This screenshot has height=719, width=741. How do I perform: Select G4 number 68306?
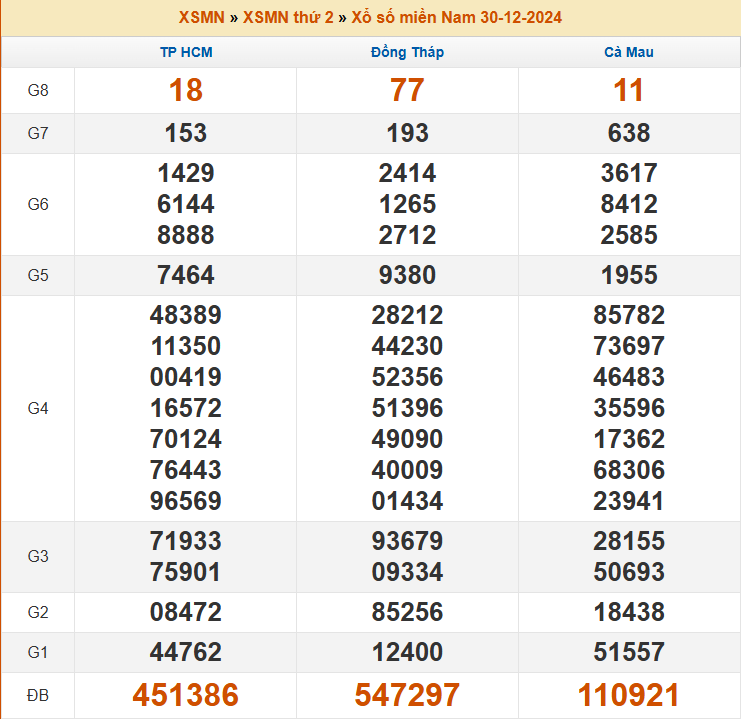tap(629, 470)
